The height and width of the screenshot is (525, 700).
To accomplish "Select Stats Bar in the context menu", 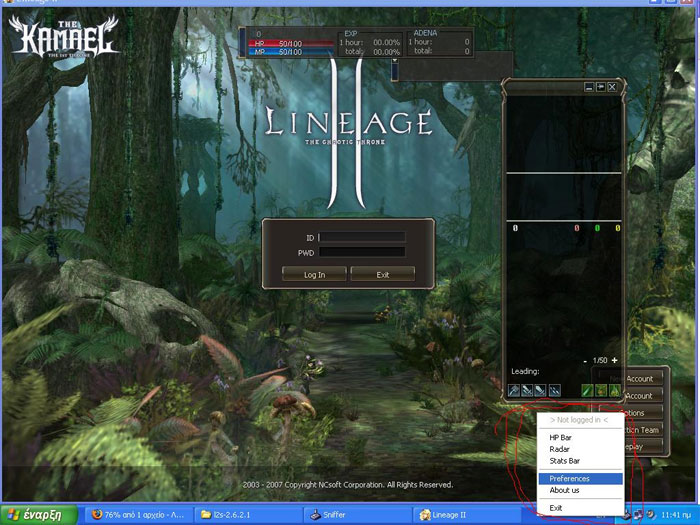I will (580, 461).
